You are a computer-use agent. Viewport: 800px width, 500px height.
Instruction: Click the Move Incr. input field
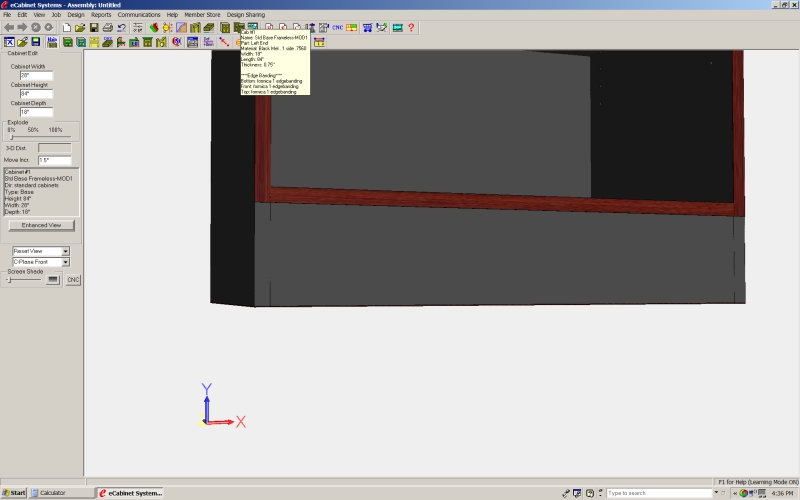(55, 160)
